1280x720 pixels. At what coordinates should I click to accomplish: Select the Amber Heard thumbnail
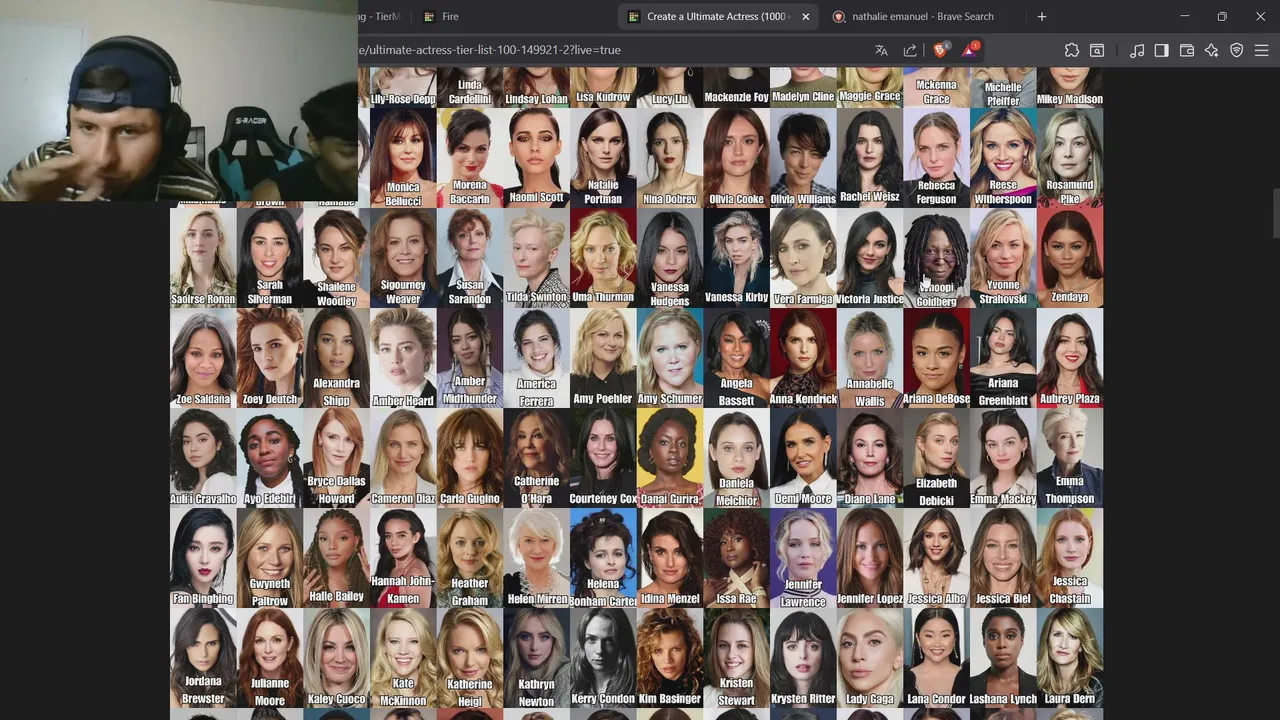point(403,357)
